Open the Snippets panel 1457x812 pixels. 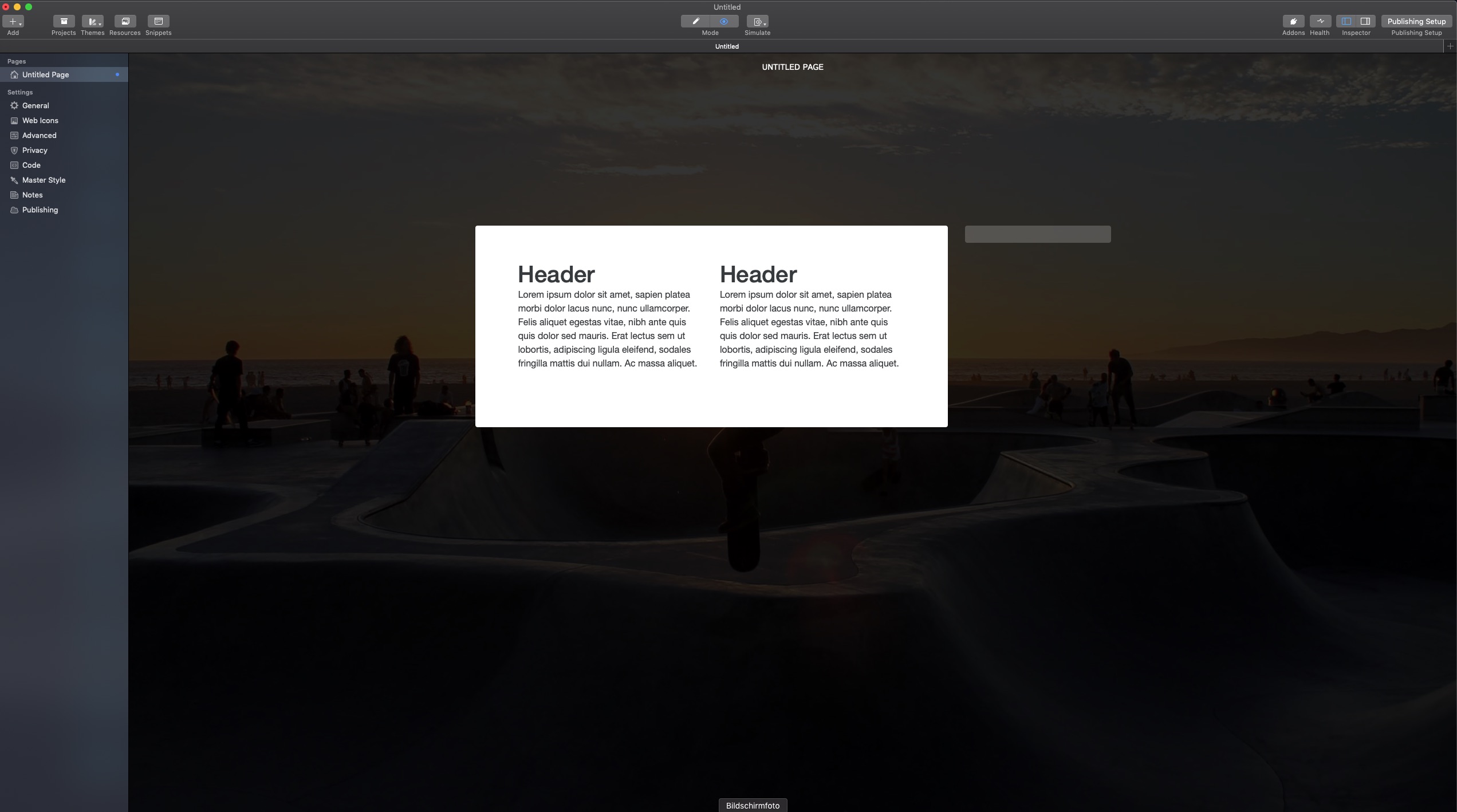pos(158,21)
